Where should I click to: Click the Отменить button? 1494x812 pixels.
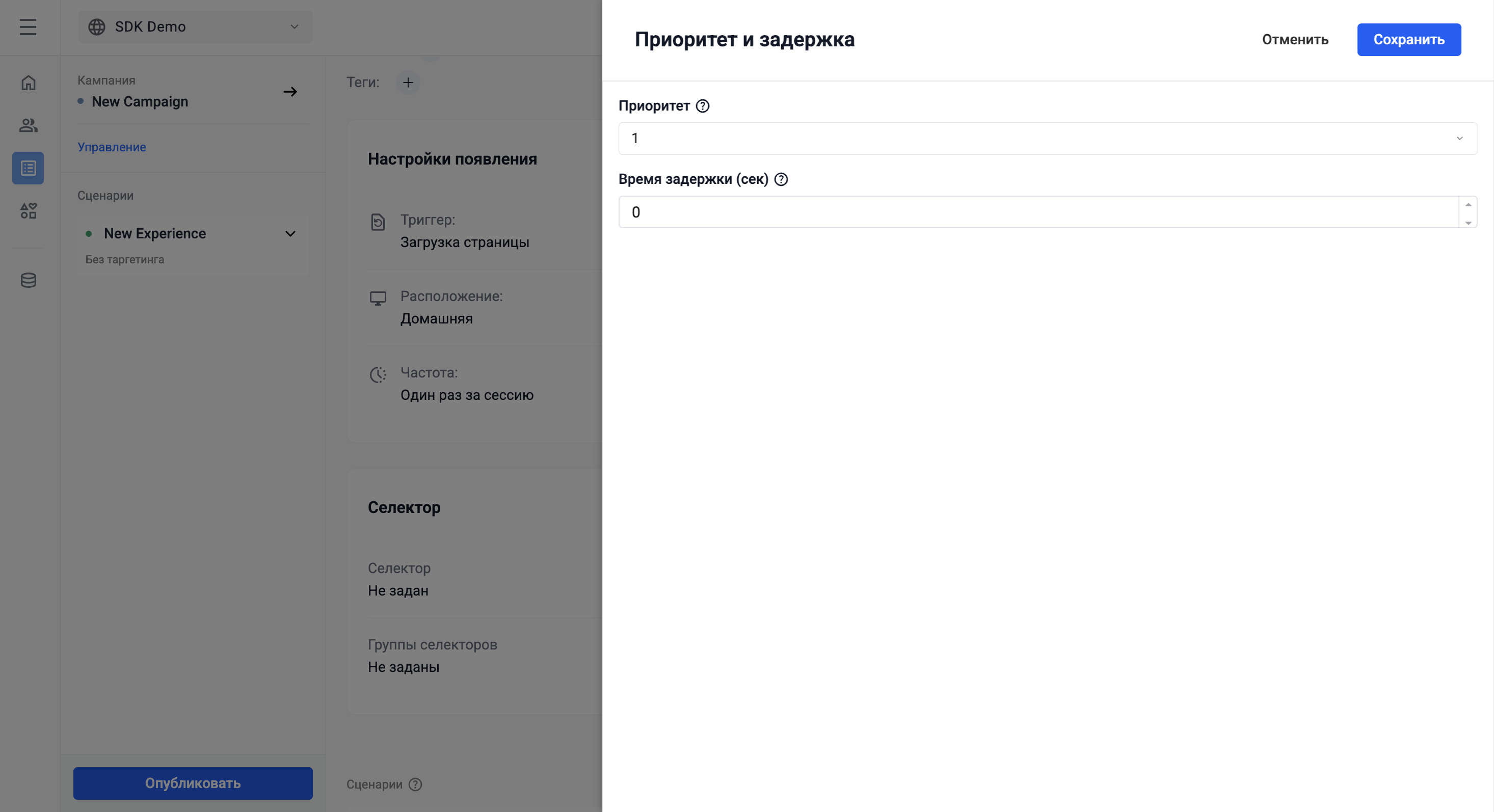(1294, 39)
